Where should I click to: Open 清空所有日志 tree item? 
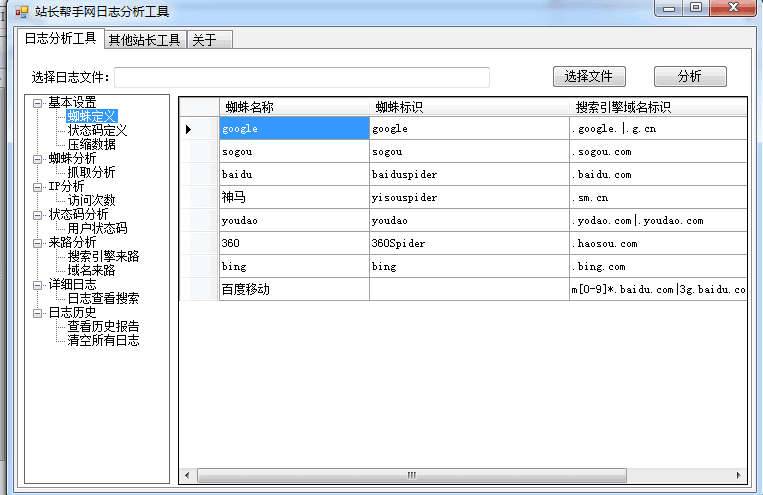tap(103, 340)
